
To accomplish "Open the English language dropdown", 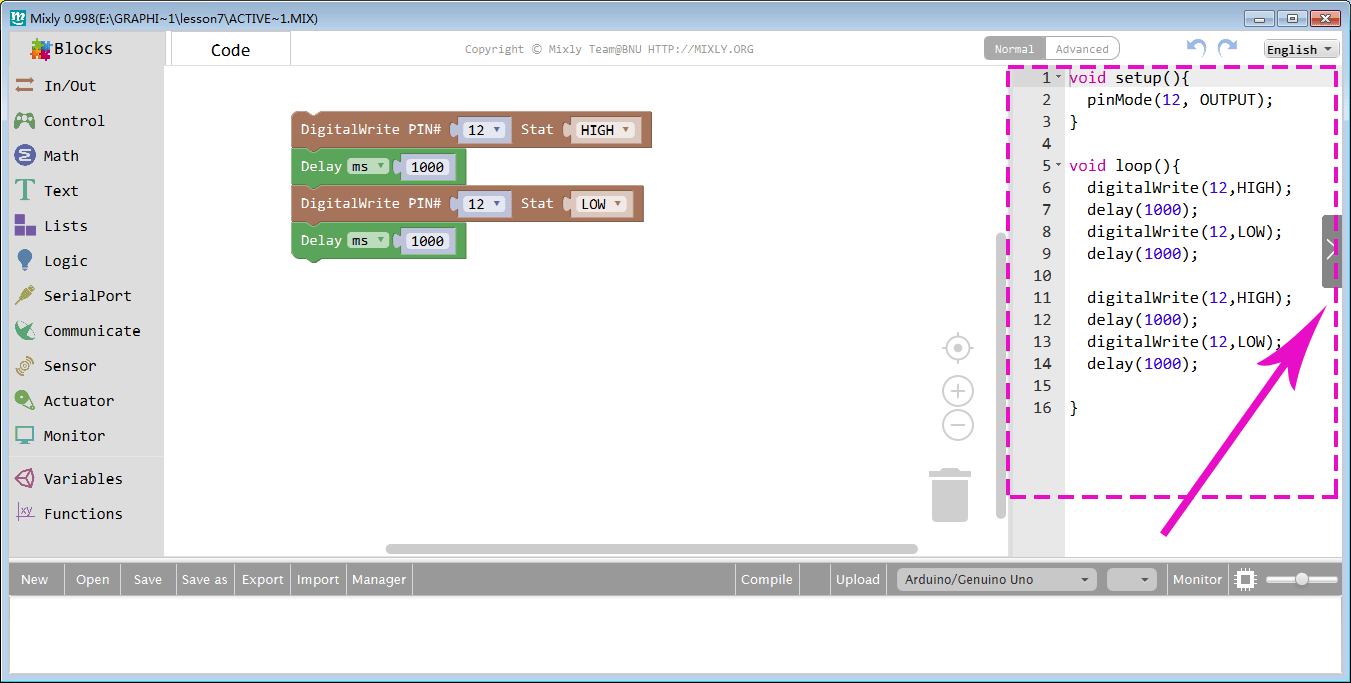I will pos(1301,49).
